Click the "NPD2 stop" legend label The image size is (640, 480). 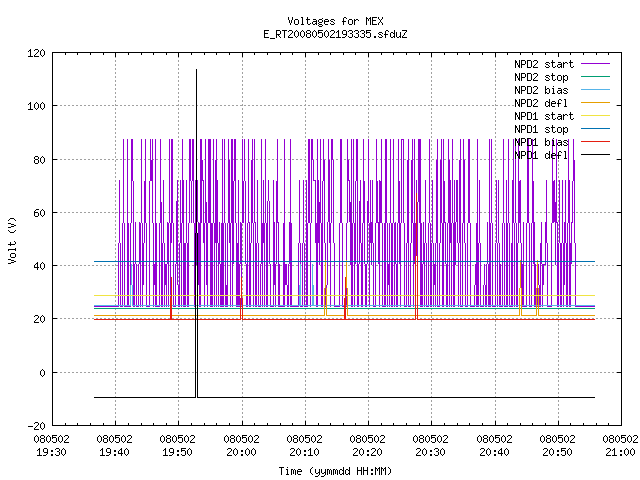[541, 77]
